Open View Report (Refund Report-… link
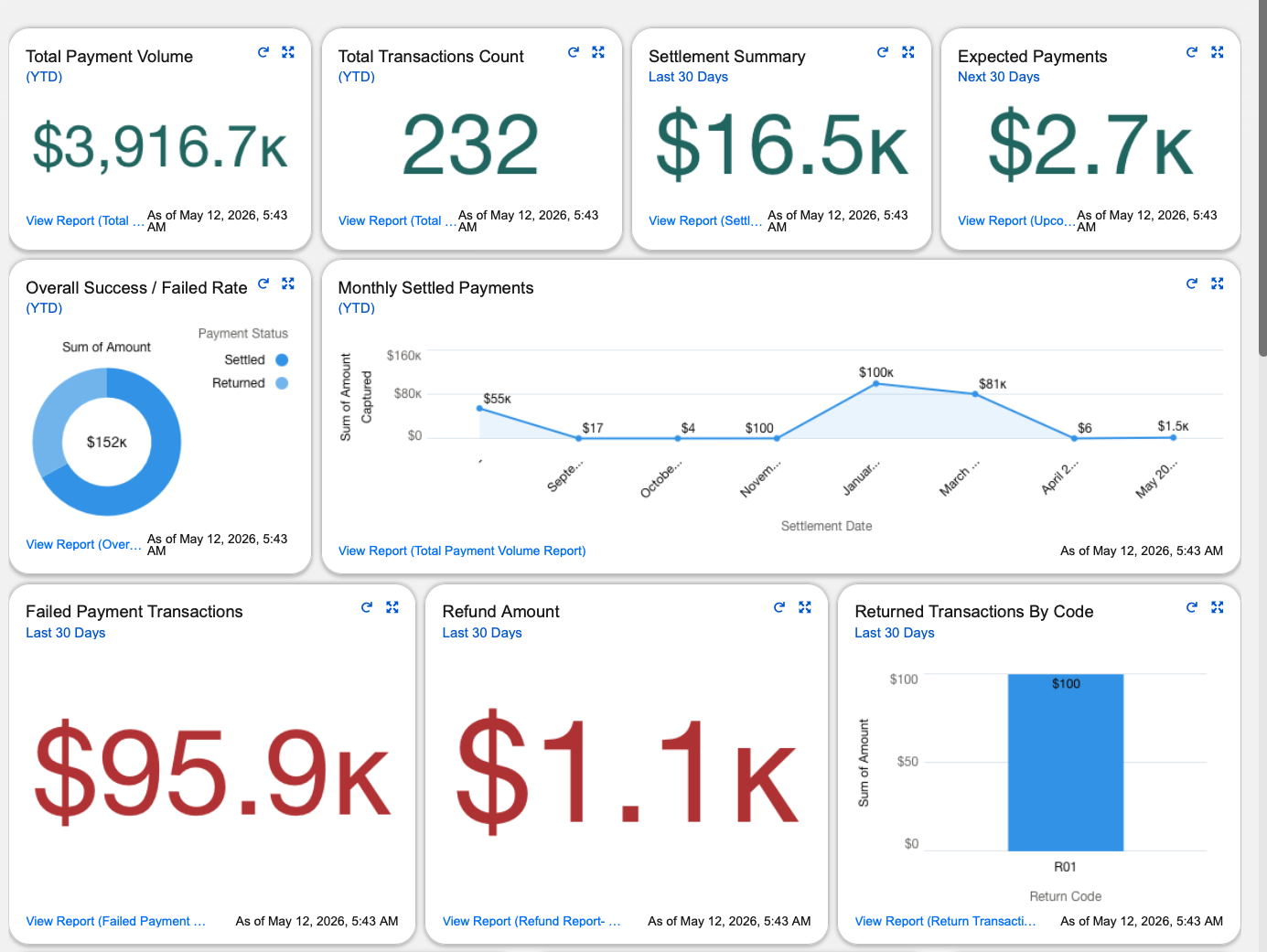The image size is (1267, 952). pos(531,921)
